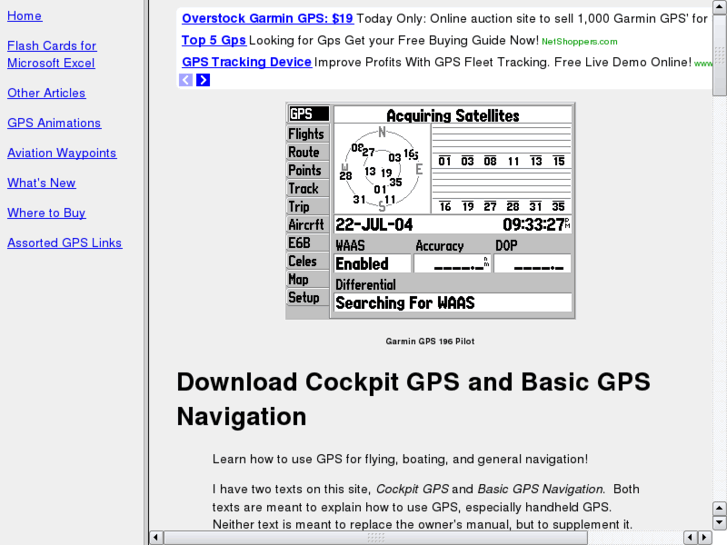Viewport: 727px width, 545px height.
Task: Click the horizontal scrollbar thumb
Action: click(376, 538)
